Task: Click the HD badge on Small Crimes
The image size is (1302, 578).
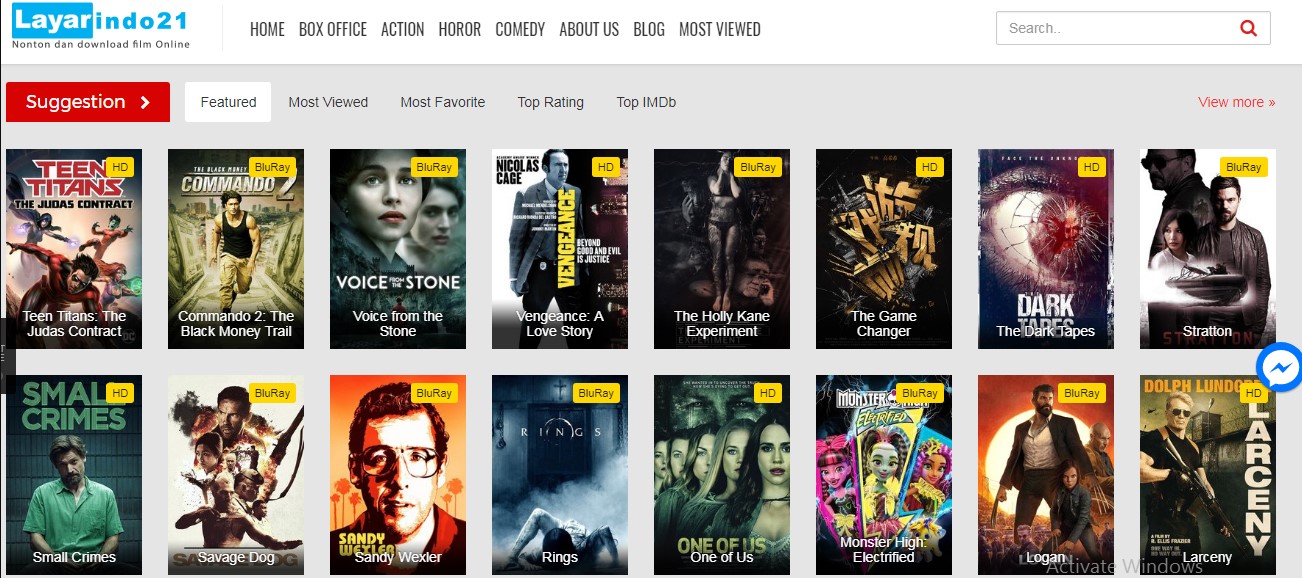Action: tap(120, 393)
